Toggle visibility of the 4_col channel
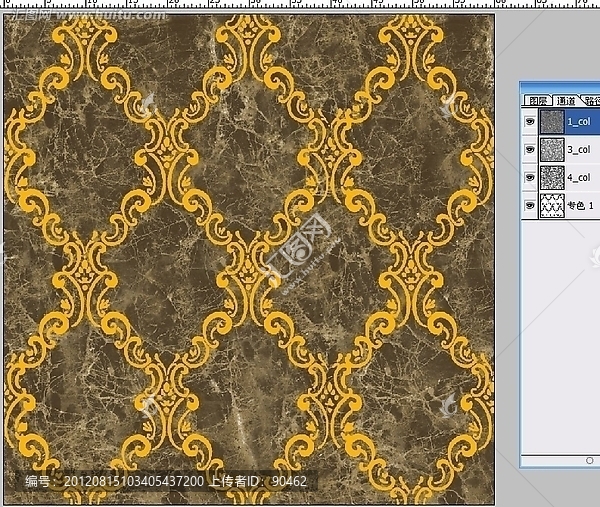Viewport: 600px width, 507px height. [x=530, y=178]
